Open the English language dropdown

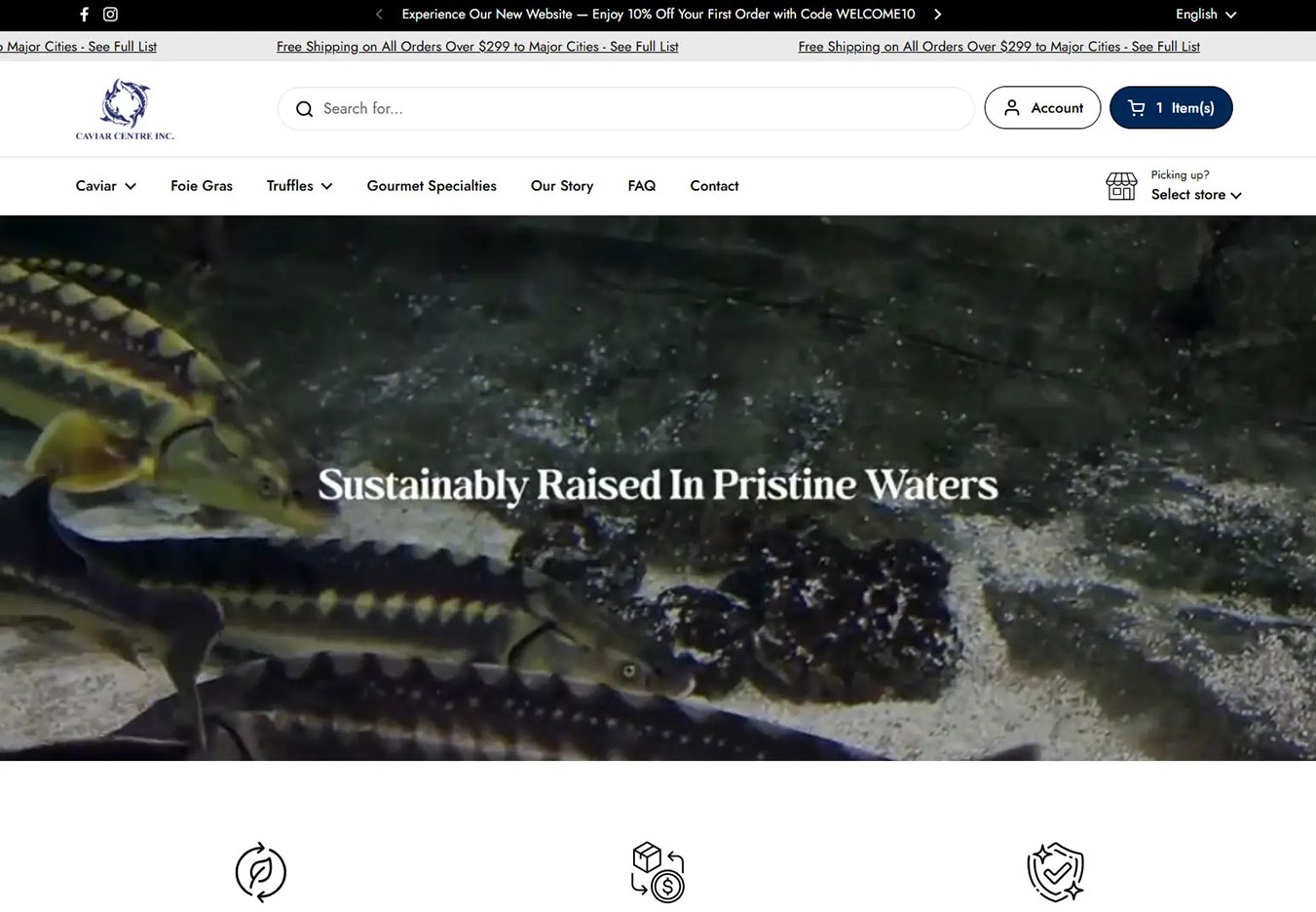1206,15
